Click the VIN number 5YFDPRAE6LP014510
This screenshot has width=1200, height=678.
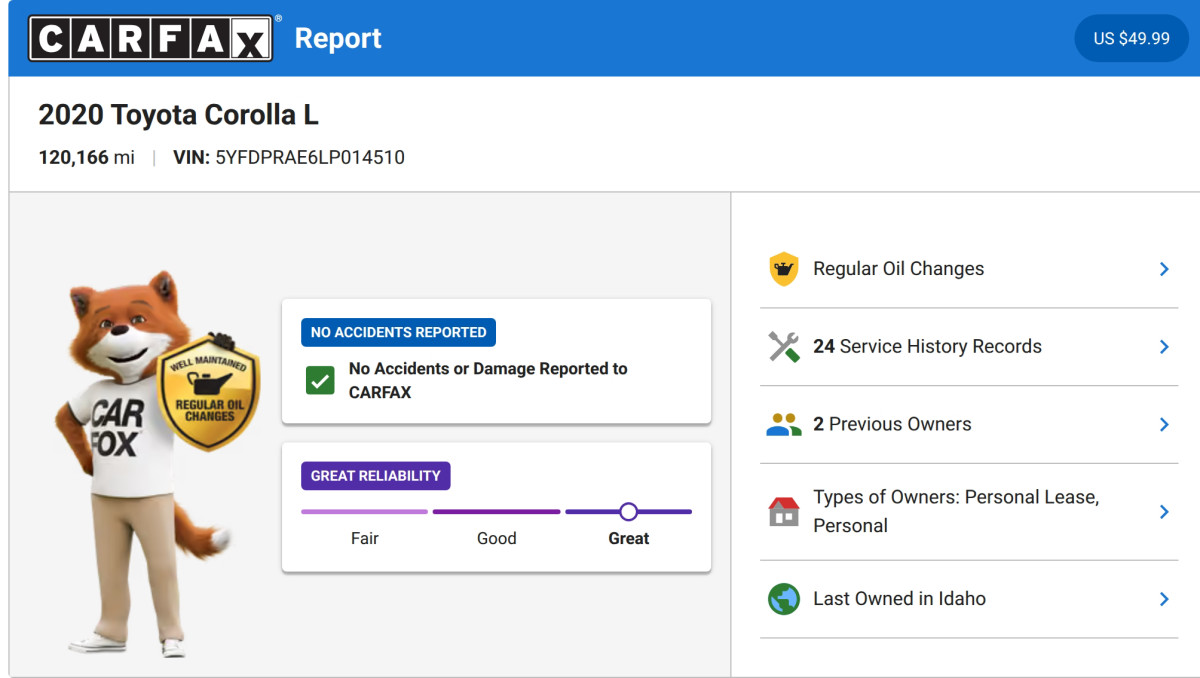coord(310,157)
